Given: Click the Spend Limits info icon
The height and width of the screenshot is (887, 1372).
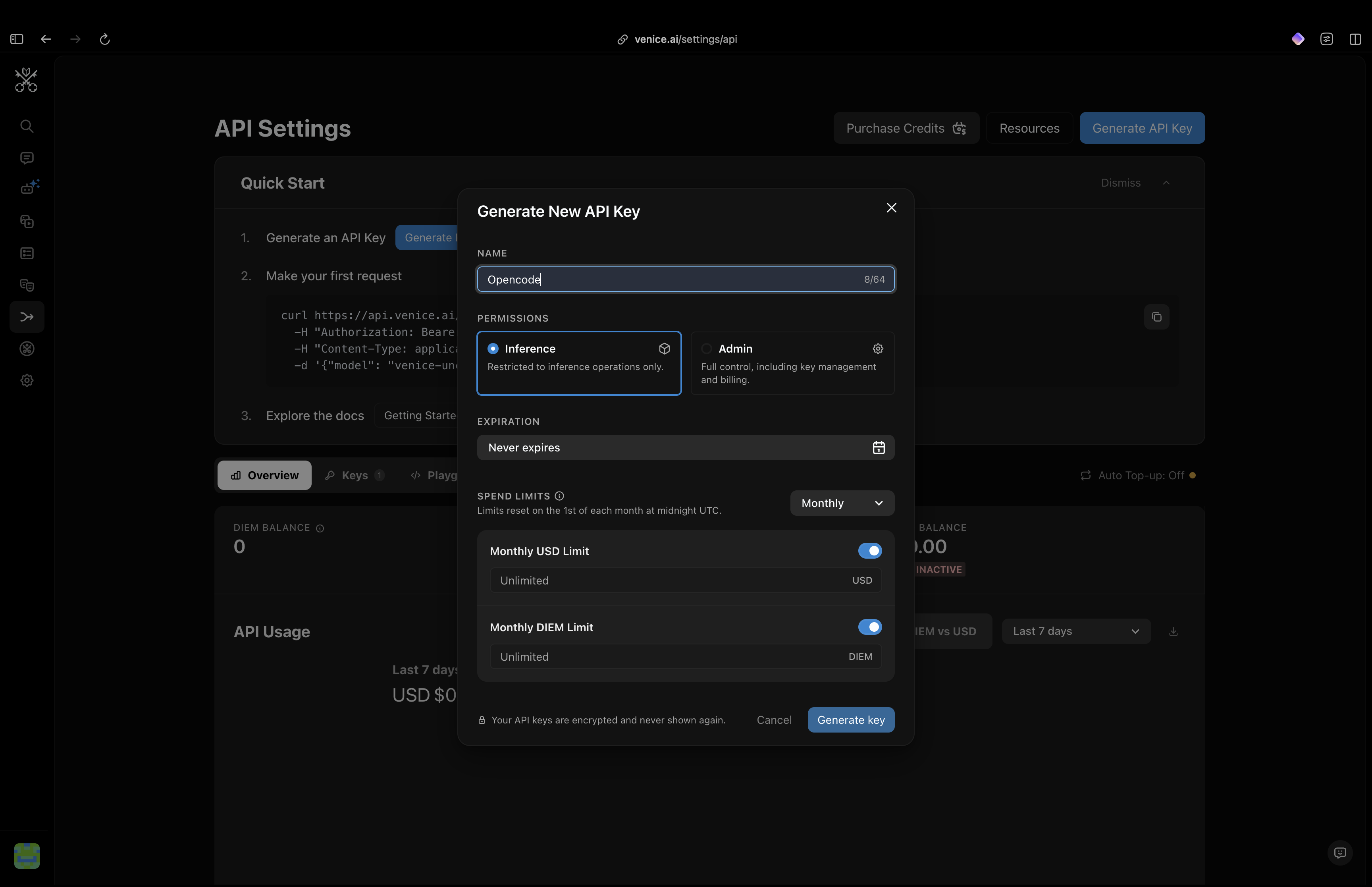Looking at the screenshot, I should tap(559, 496).
